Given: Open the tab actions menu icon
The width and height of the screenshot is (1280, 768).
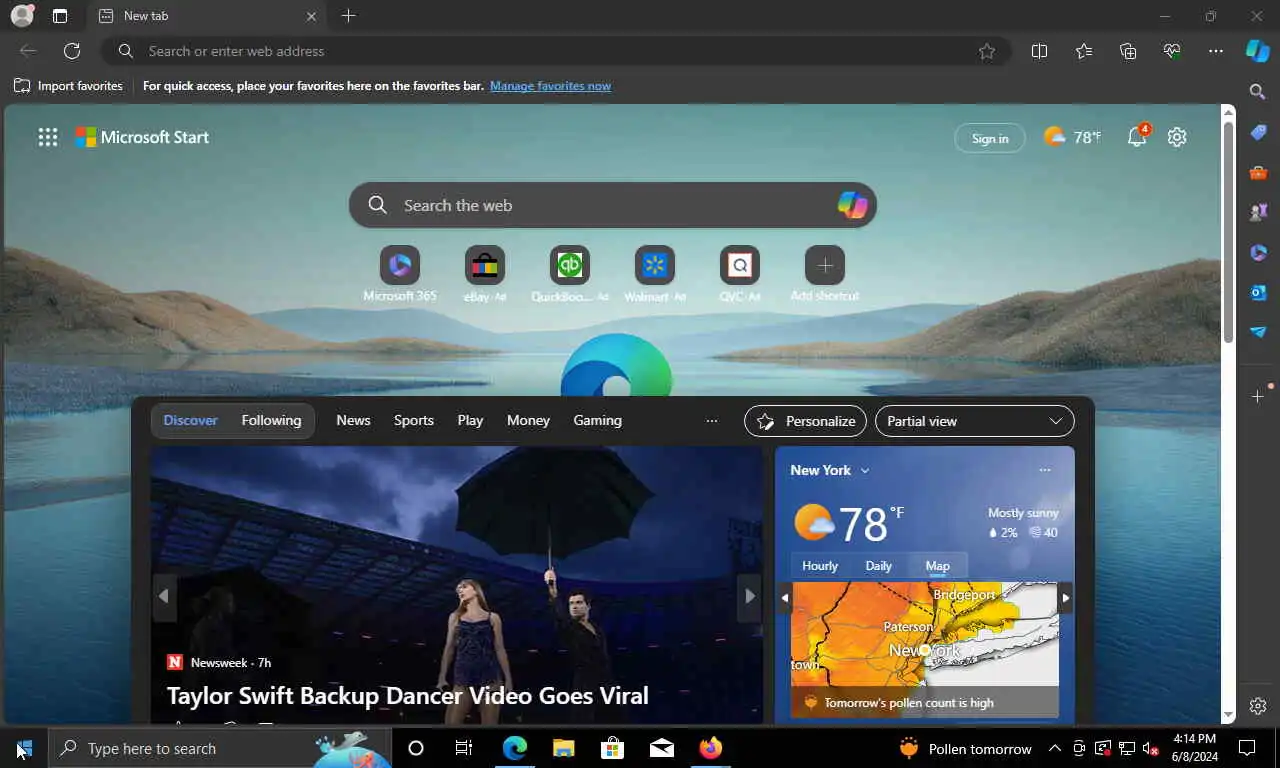Looking at the screenshot, I should [60, 16].
